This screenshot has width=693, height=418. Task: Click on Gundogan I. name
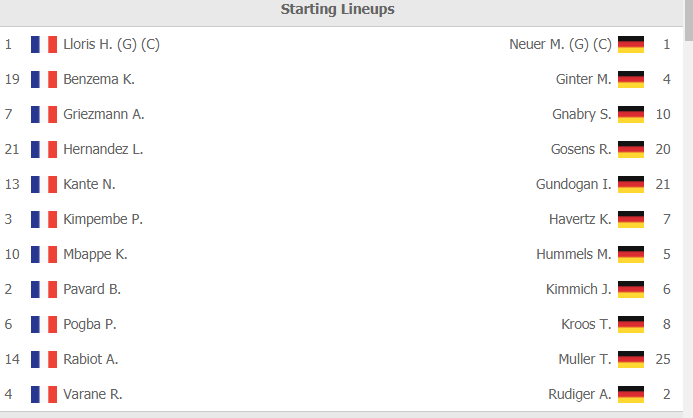(574, 184)
